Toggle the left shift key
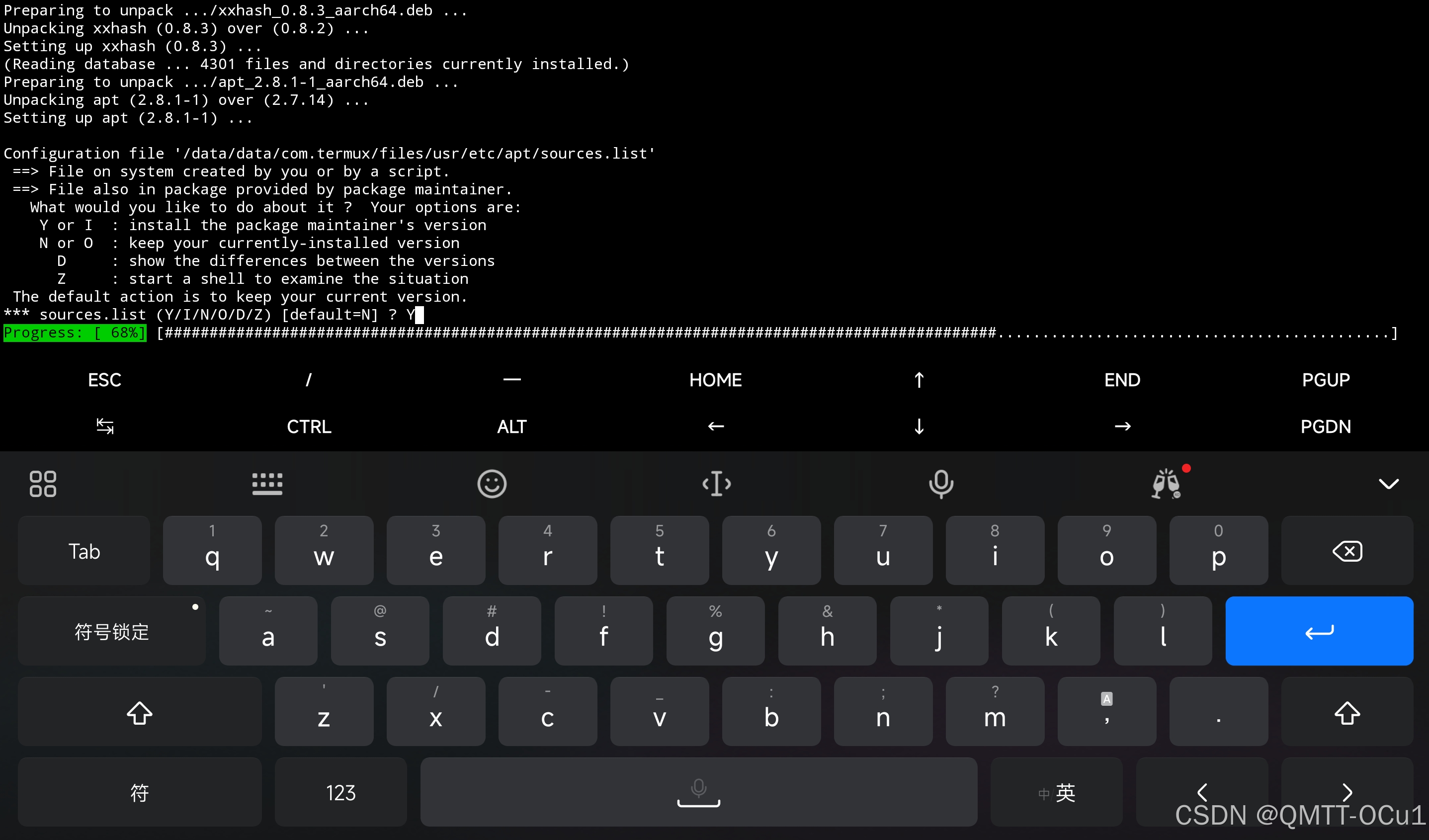 (140, 712)
